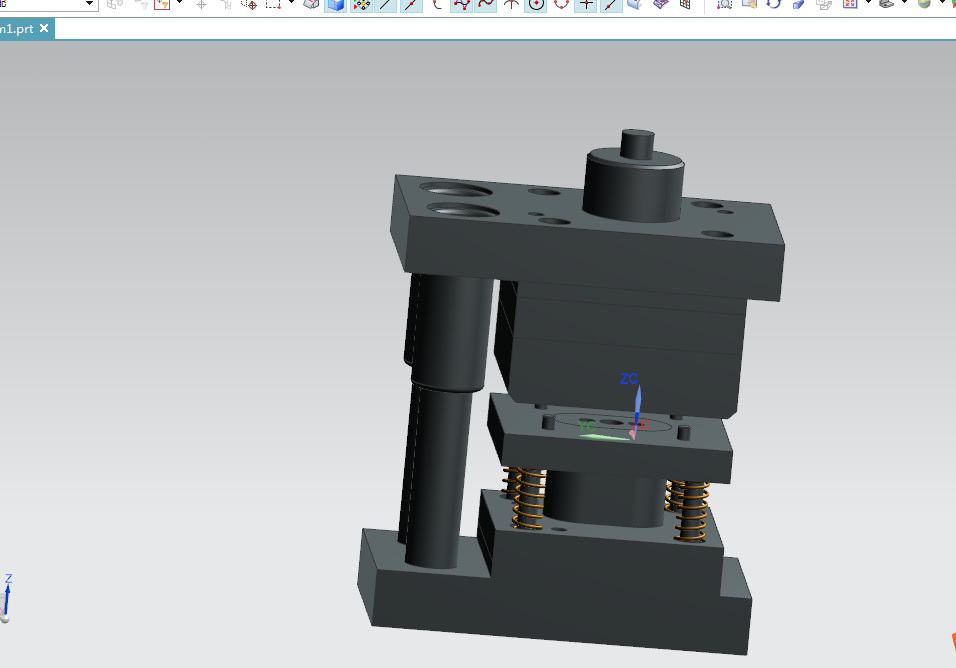
Task: Expand the rendering style dropdown arrow
Action: point(904,3)
